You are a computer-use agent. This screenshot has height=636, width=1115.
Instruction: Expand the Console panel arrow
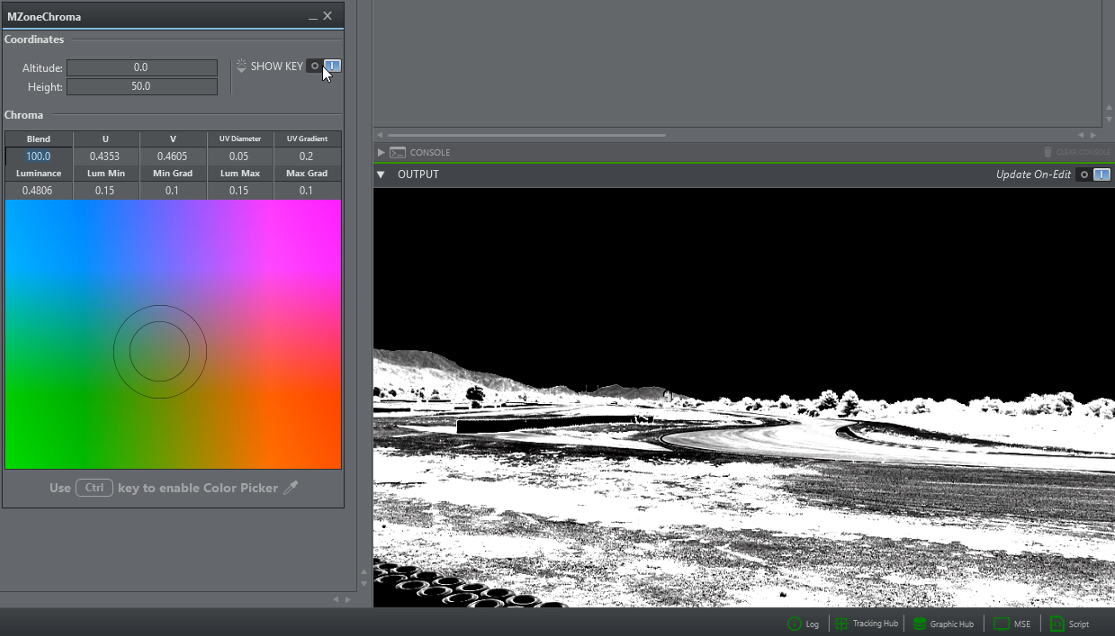tap(381, 152)
